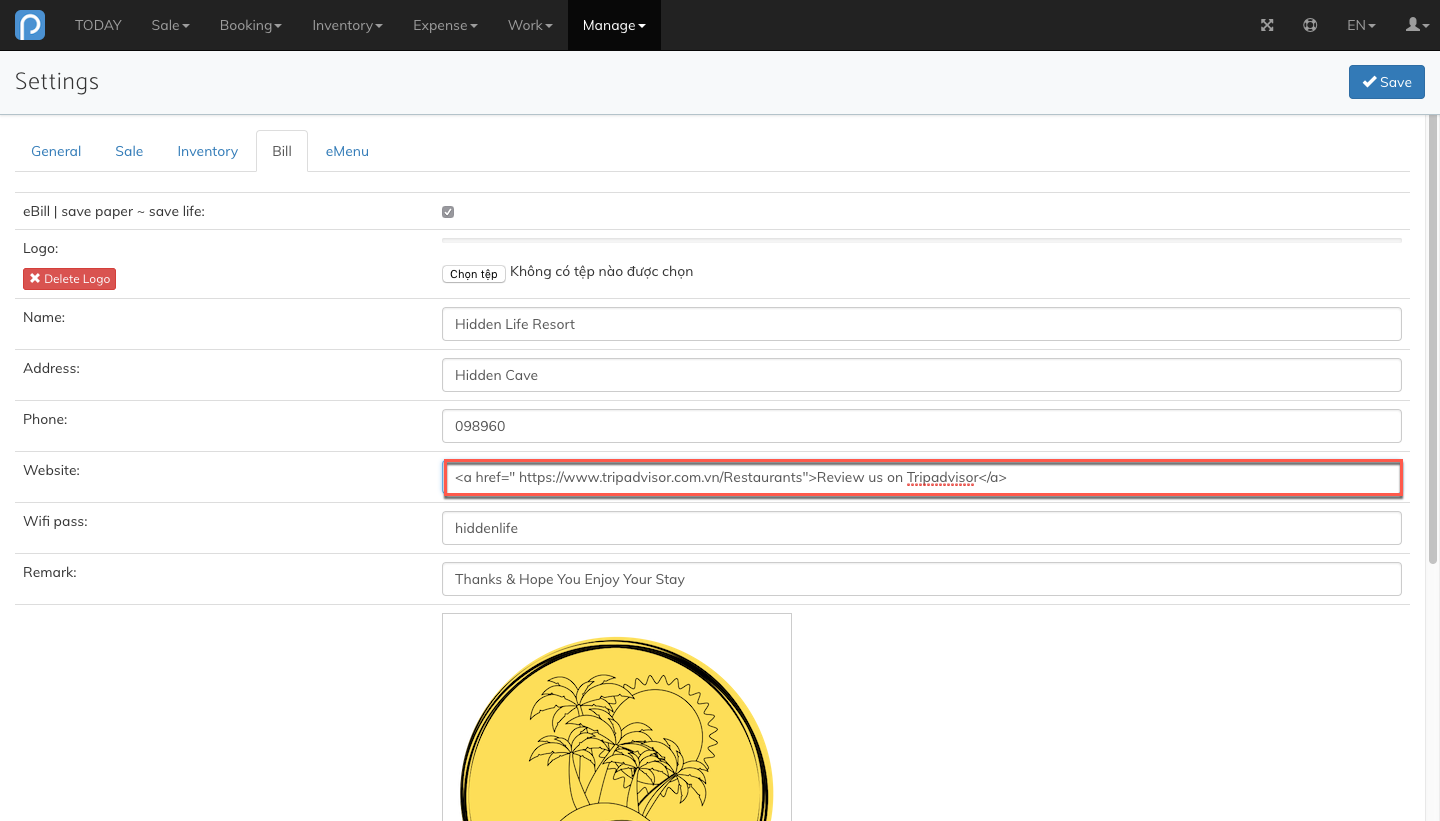The height and width of the screenshot is (821, 1440).
Task: Switch to the eMenu tab
Action: [x=347, y=151]
